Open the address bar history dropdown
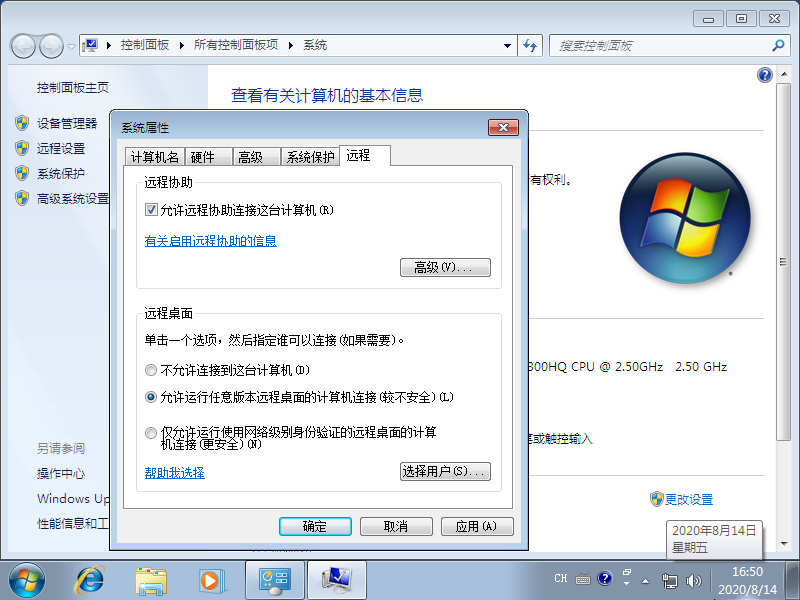Screen dimensions: 800x600 point(508,44)
